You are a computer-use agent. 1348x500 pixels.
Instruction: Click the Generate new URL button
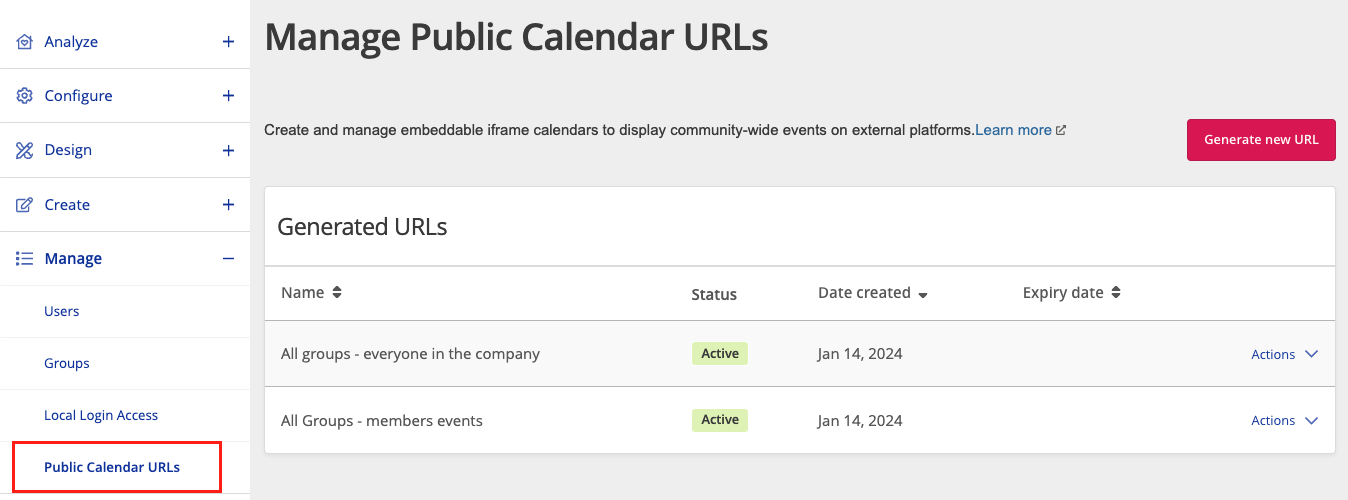pos(1261,140)
